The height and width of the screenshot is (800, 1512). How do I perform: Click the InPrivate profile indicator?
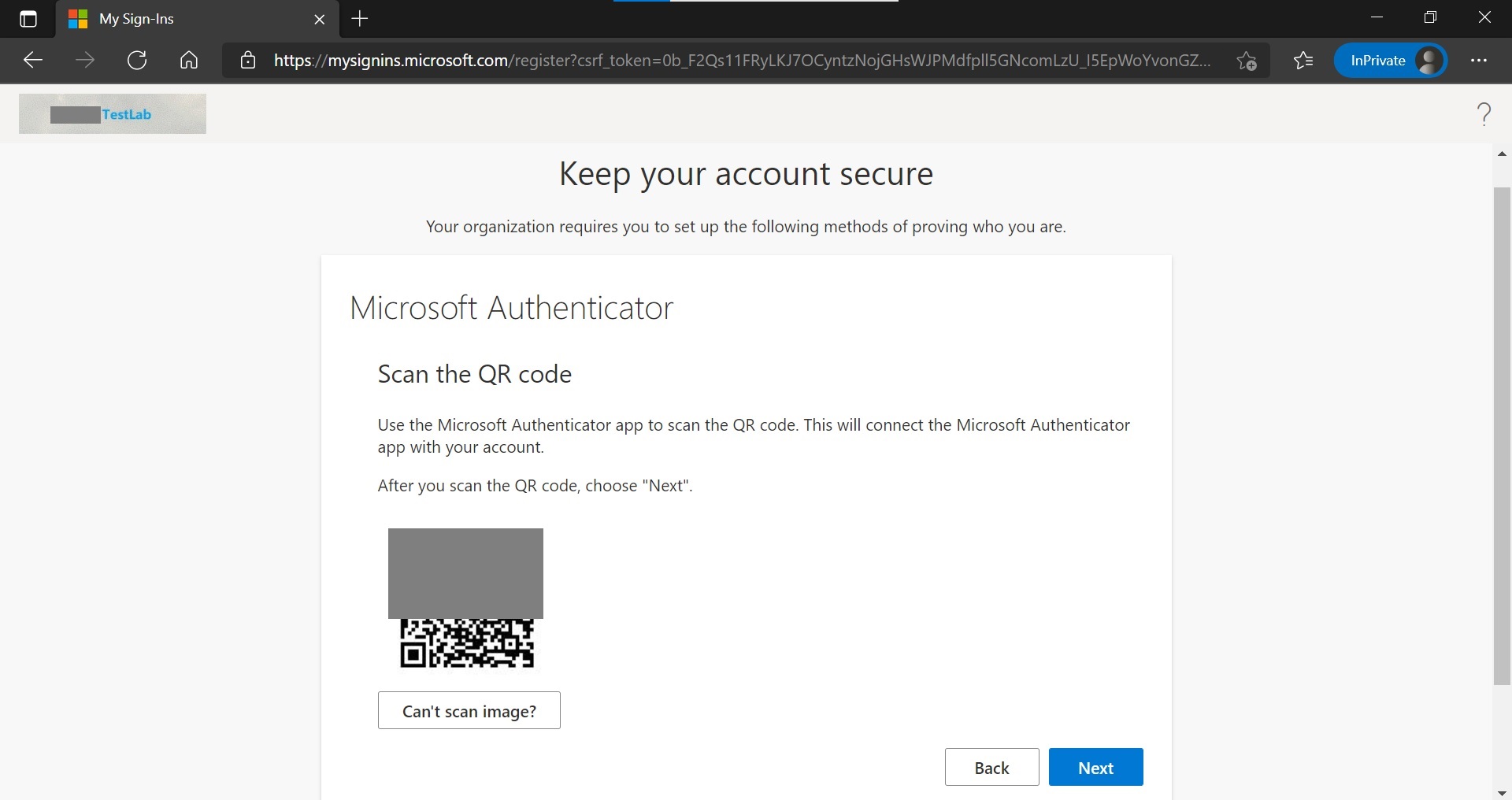click(x=1391, y=61)
